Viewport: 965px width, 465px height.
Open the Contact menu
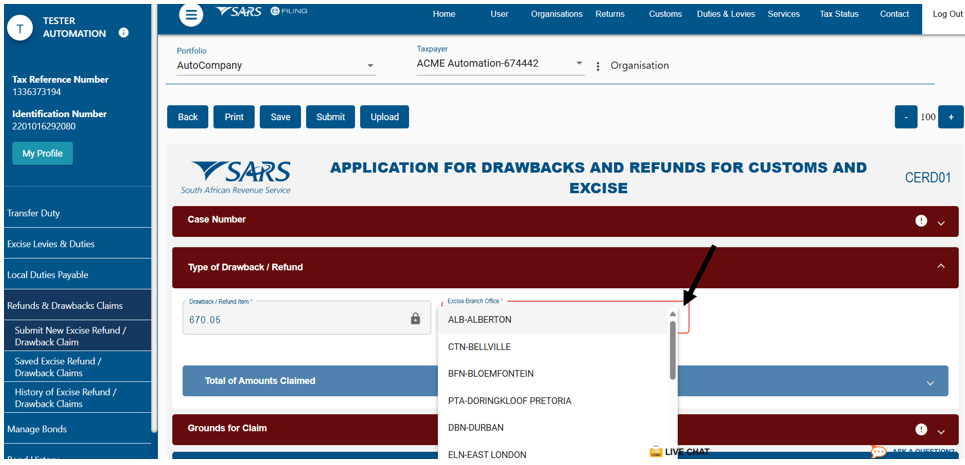click(894, 14)
